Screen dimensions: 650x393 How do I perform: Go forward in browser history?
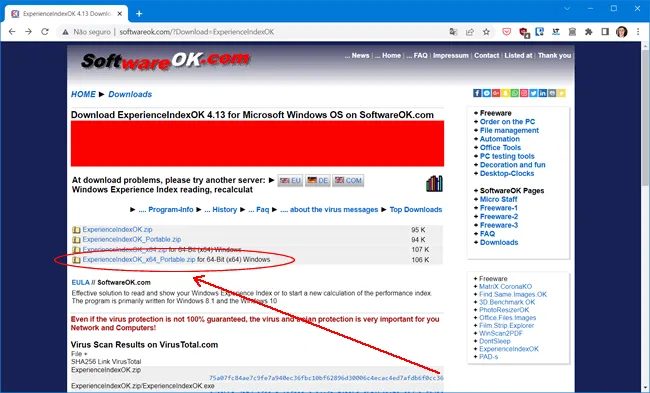pyautogui.click(x=28, y=32)
